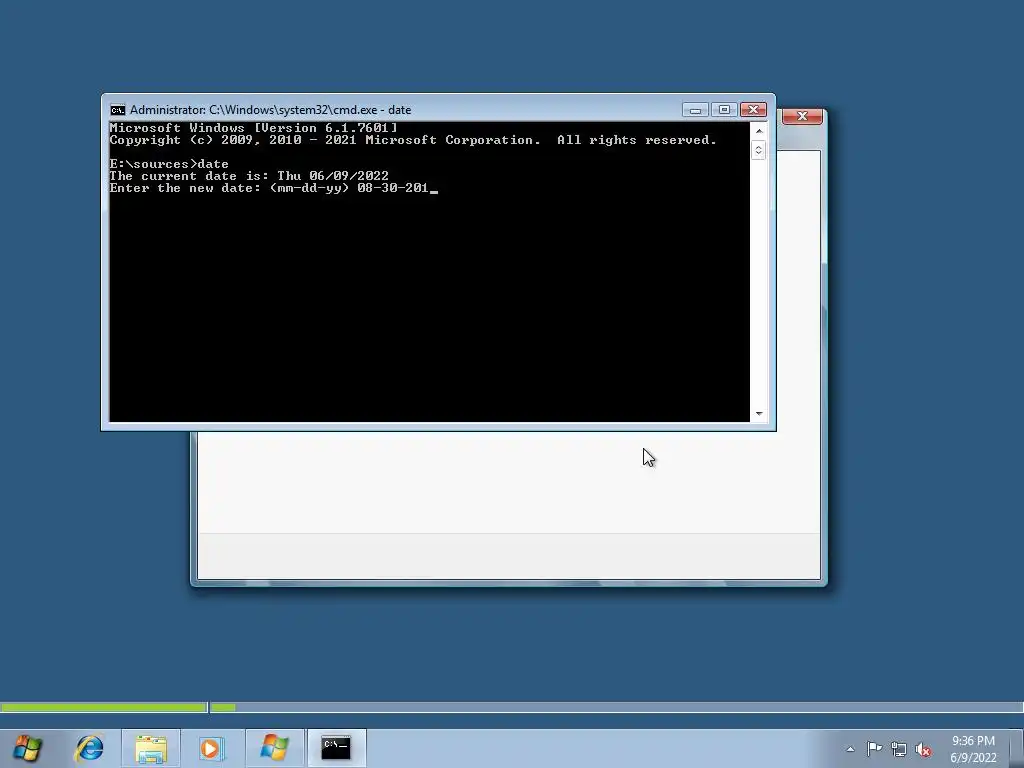Screen dimensions: 1024x768
Task: Open the Action Center flag icon
Action: click(x=874, y=749)
